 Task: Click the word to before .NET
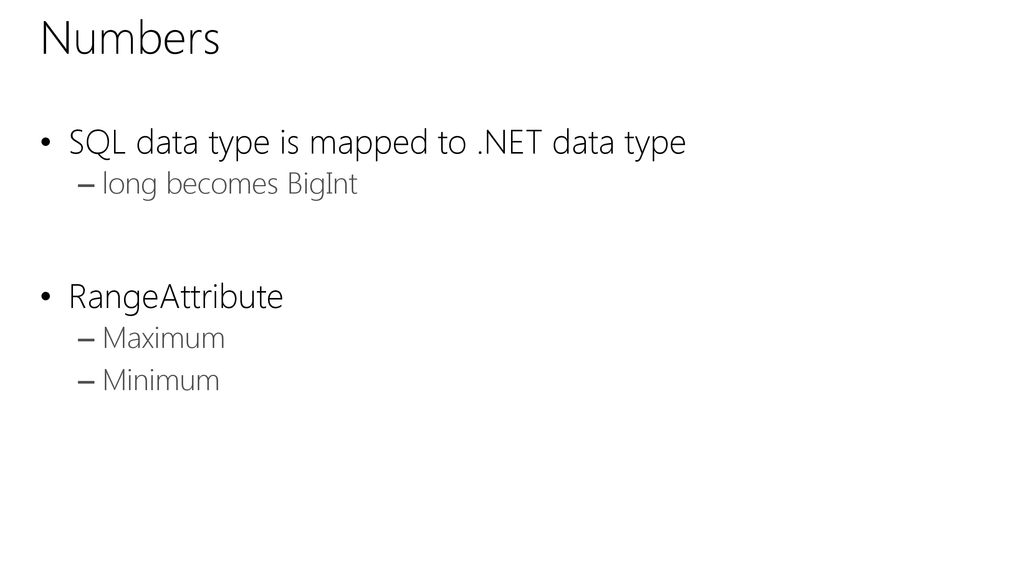pos(452,142)
